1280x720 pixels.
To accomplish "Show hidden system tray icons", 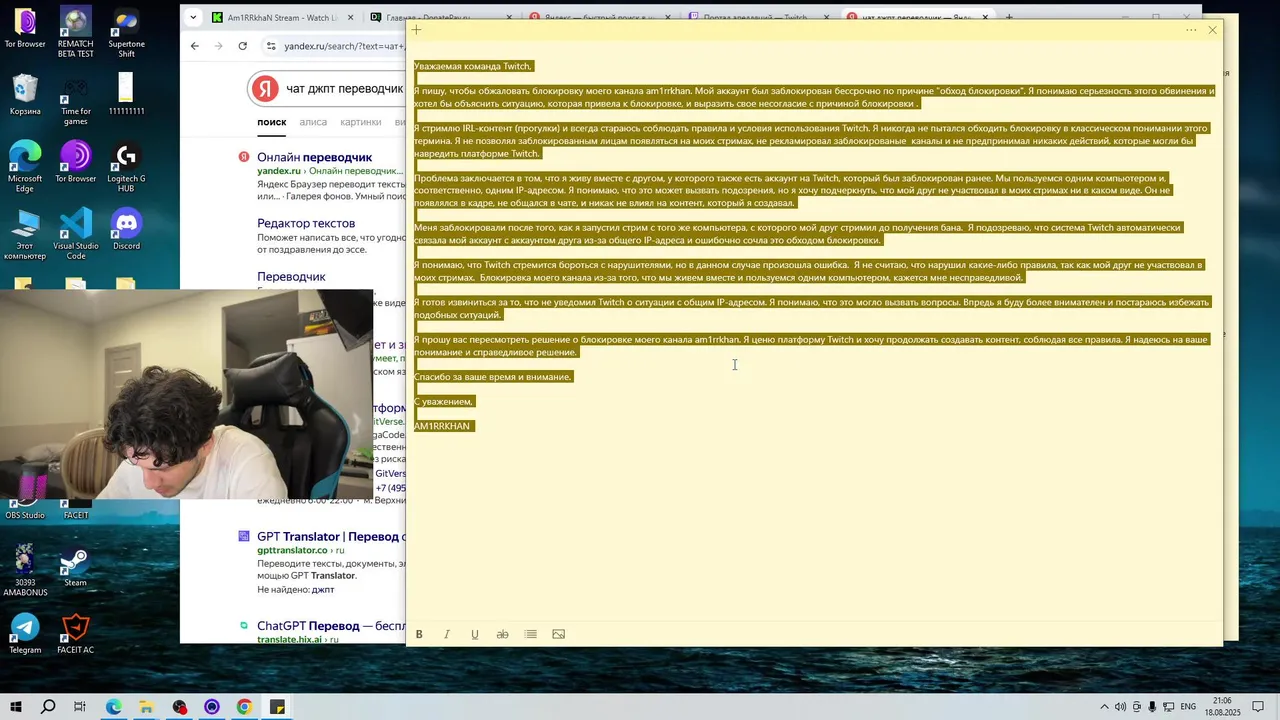I will pyautogui.click(x=1104, y=707).
